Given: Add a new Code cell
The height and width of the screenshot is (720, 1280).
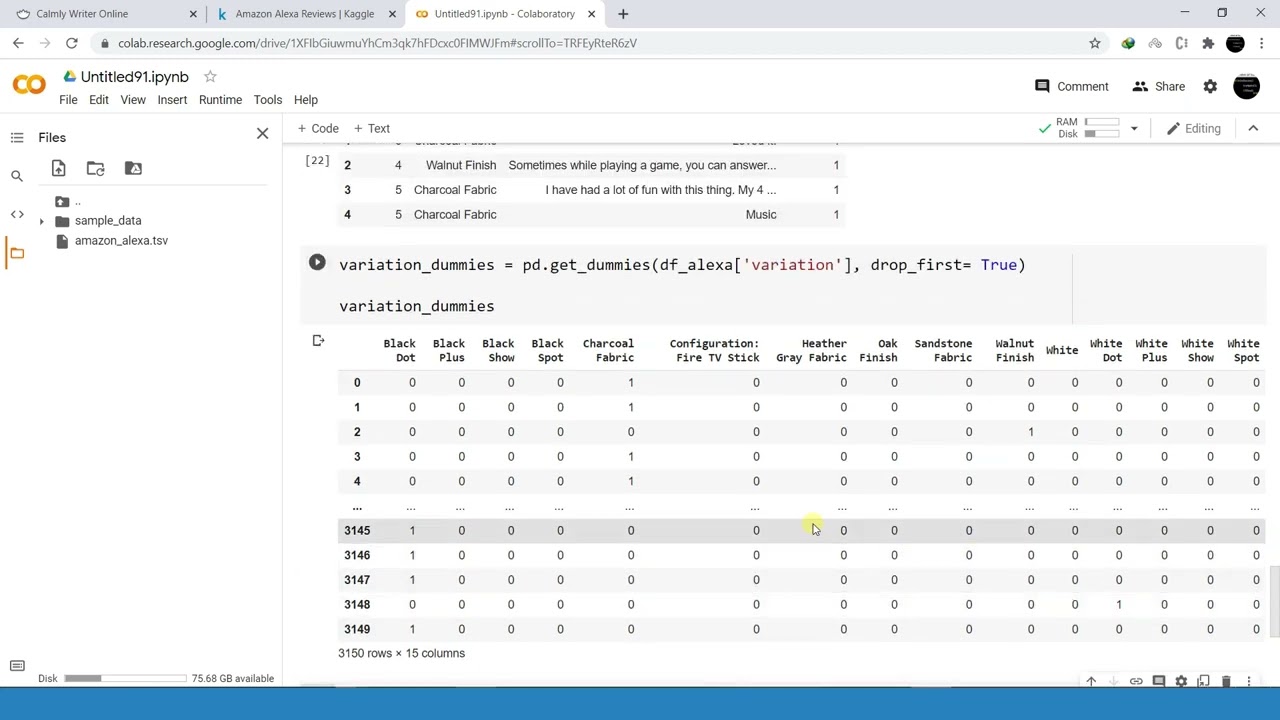Looking at the screenshot, I should pos(318,128).
